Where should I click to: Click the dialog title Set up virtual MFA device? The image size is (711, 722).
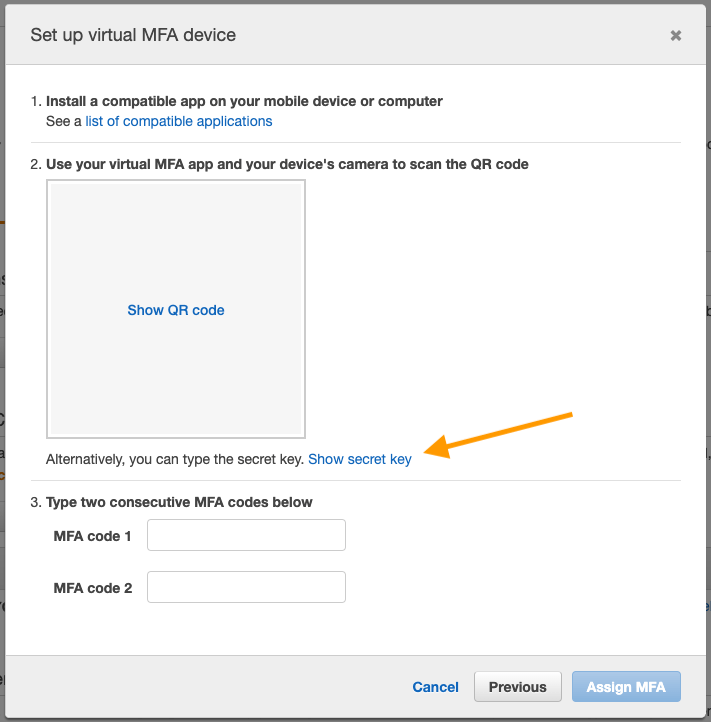(133, 35)
